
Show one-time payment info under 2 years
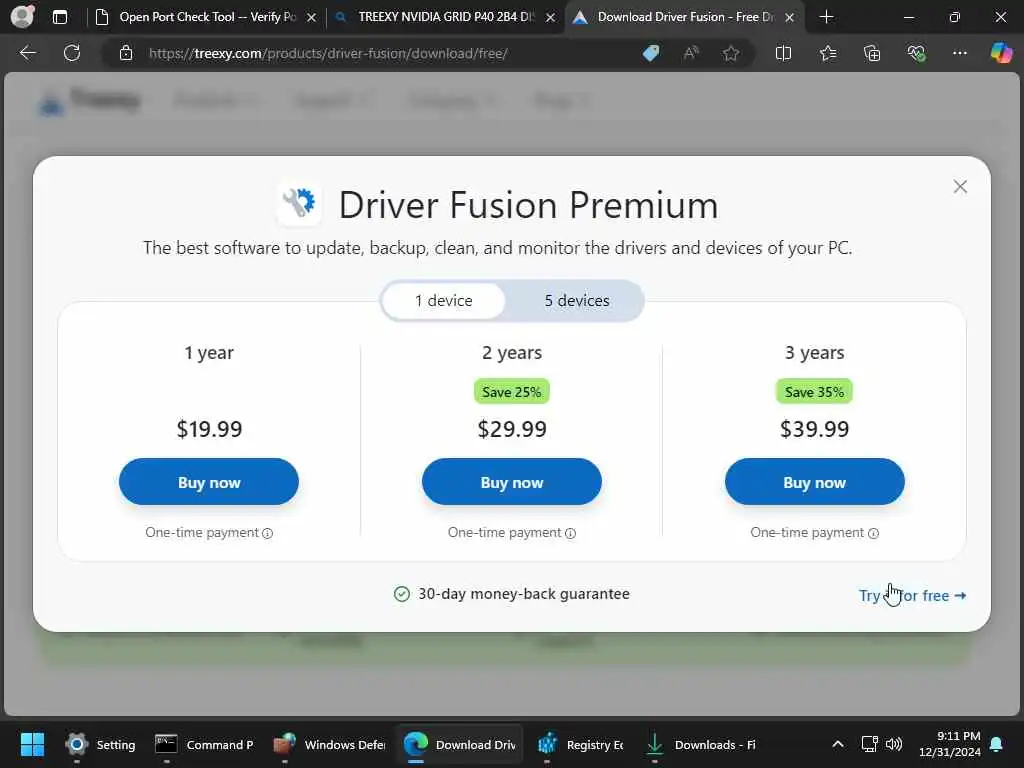click(570, 534)
